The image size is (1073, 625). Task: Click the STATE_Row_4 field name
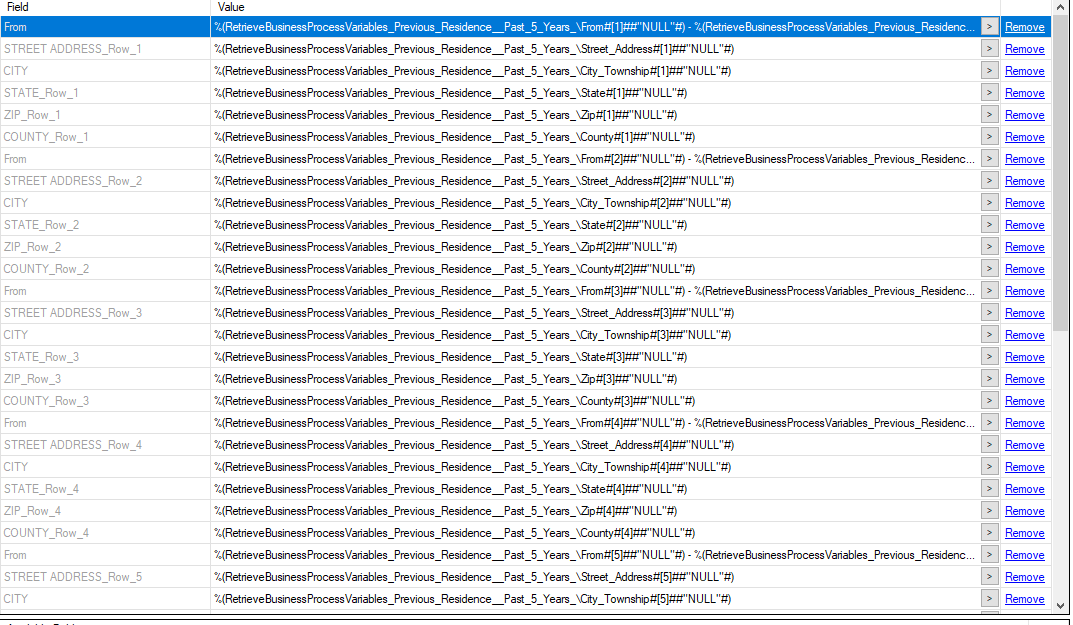pyautogui.click(x=41, y=489)
